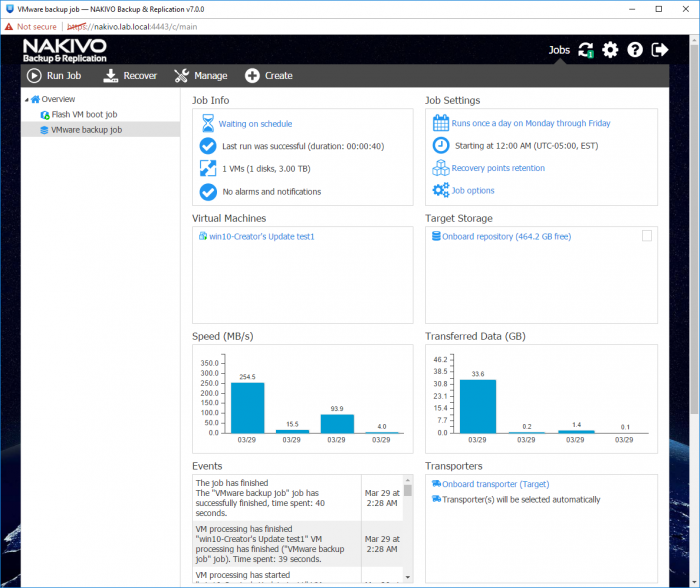Screen dimensions: 700x588
Task: Click the clock start time icon
Action: (441, 146)
